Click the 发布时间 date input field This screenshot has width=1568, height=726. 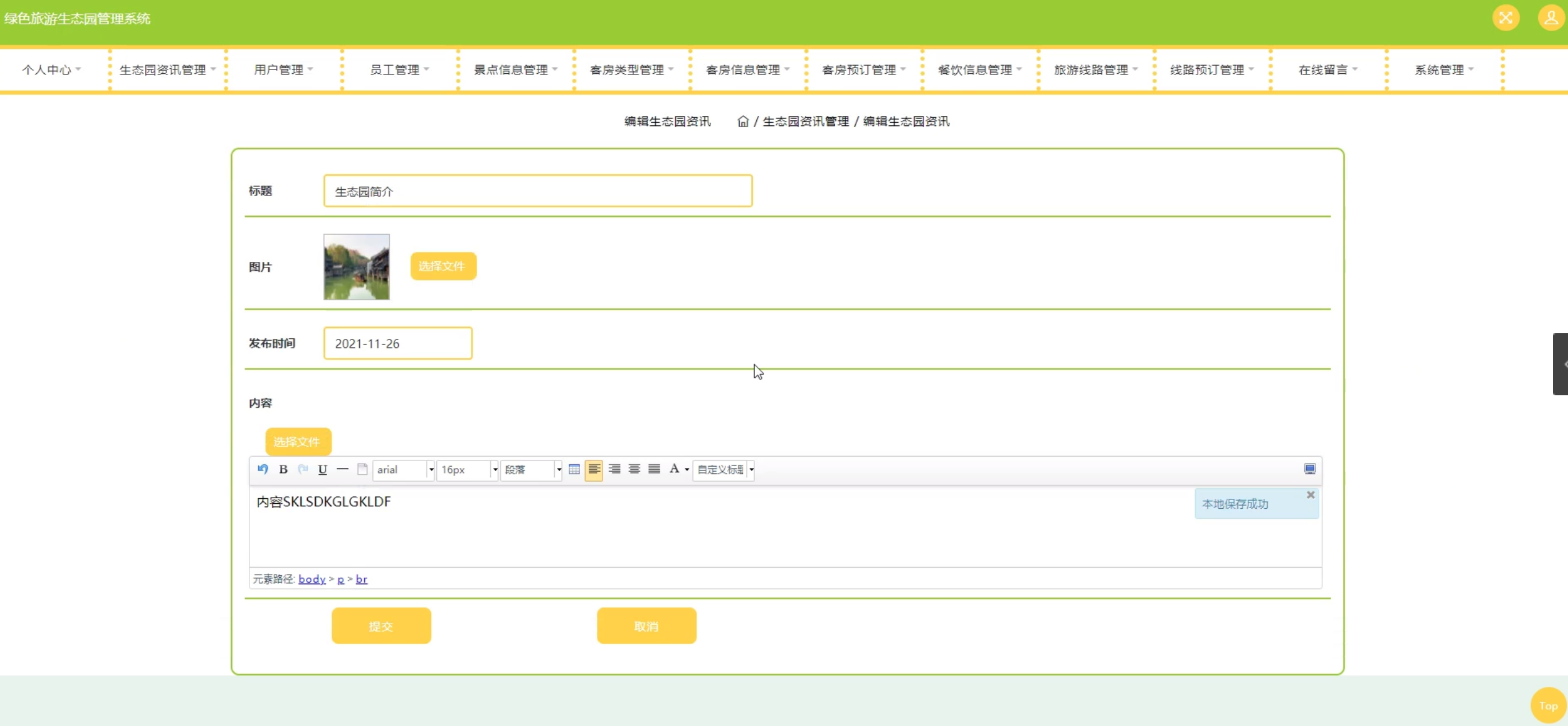point(397,343)
